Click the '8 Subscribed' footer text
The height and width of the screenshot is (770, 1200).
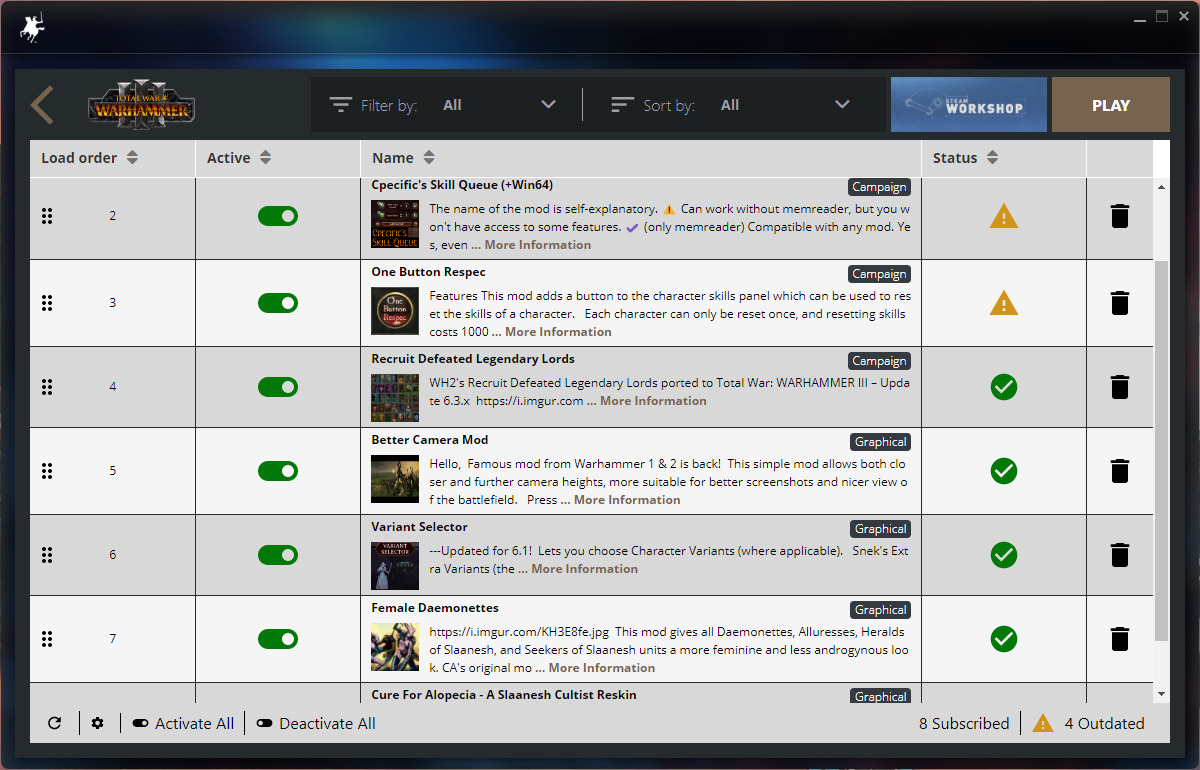click(x=964, y=723)
